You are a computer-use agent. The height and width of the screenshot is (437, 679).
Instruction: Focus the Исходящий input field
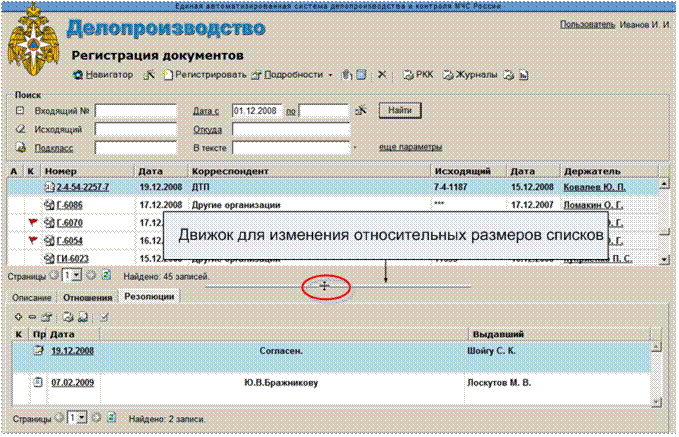(136, 129)
